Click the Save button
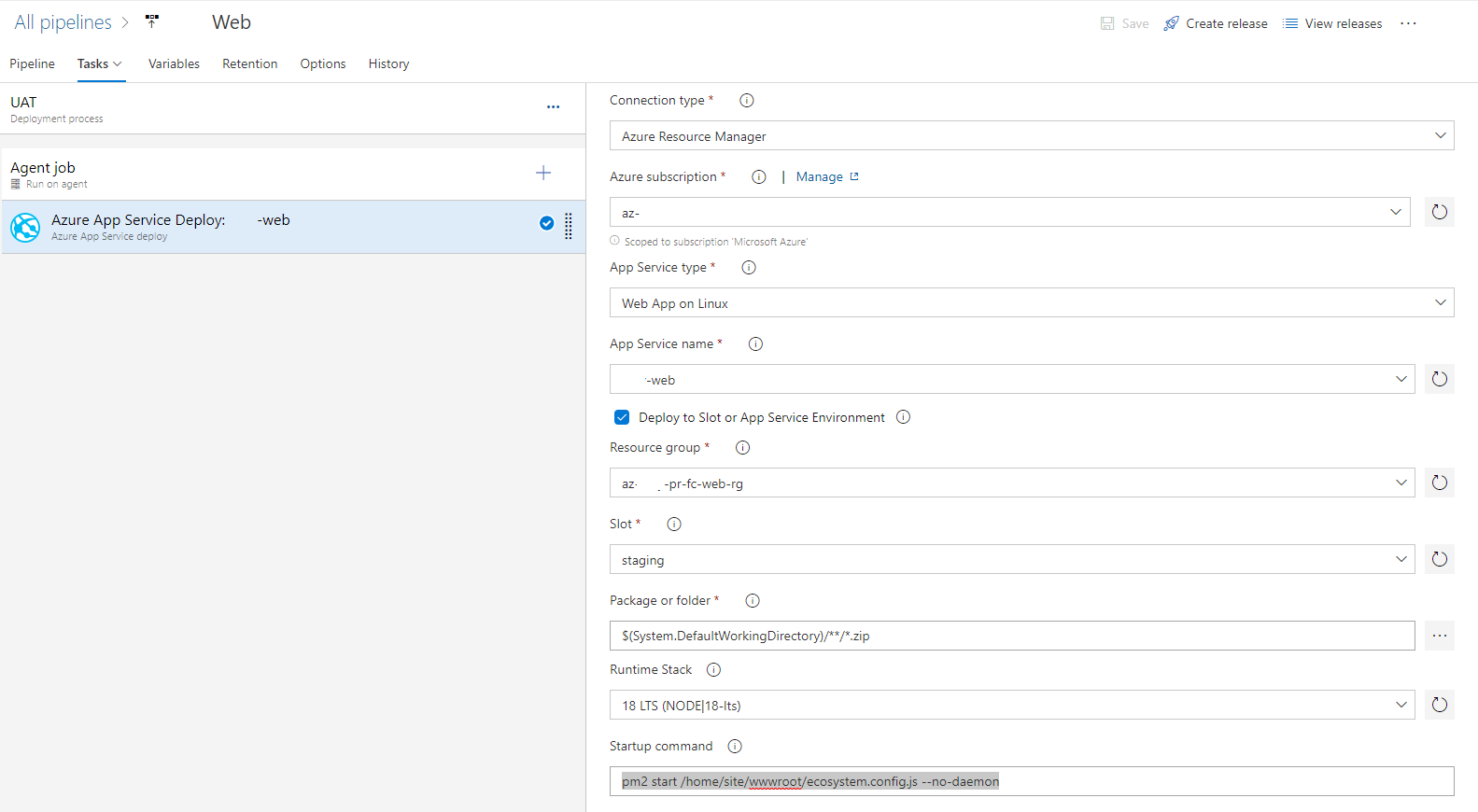Screen dimensions: 1478x812 (1124, 23)
